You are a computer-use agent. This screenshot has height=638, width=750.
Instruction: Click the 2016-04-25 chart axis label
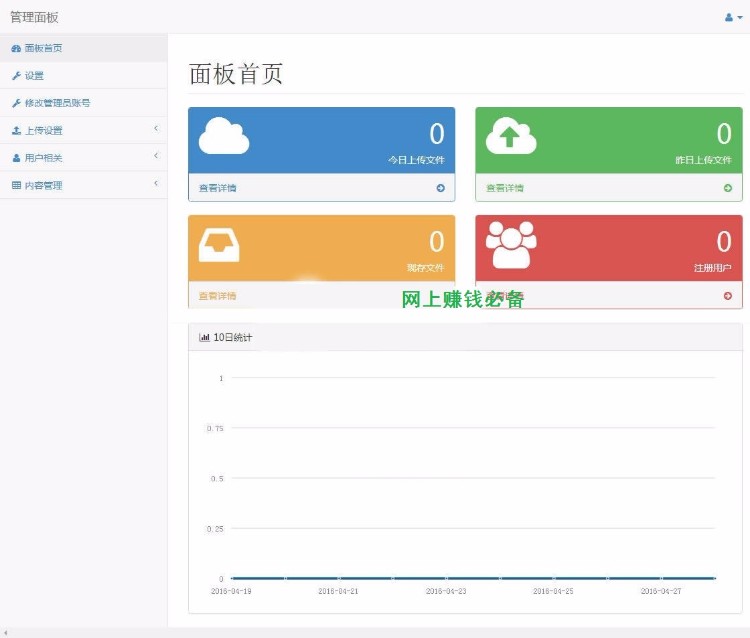(x=553, y=591)
